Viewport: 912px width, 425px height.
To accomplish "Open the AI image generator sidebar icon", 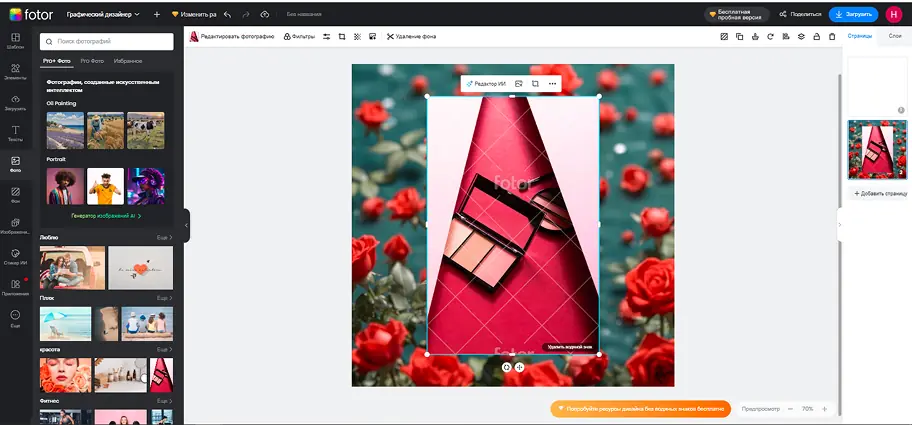I will (15, 226).
